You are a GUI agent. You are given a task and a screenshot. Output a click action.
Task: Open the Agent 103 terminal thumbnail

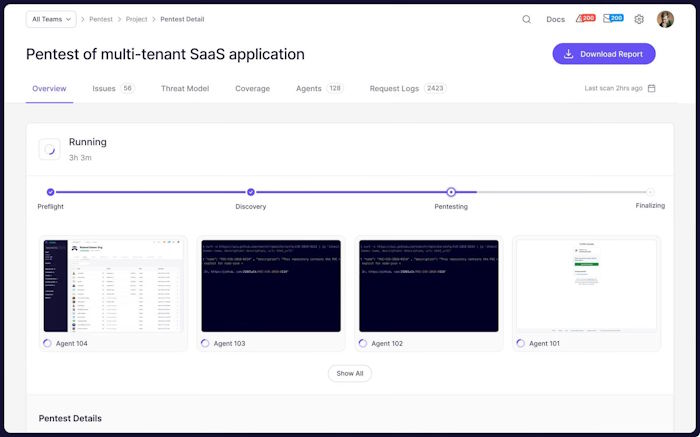point(271,286)
